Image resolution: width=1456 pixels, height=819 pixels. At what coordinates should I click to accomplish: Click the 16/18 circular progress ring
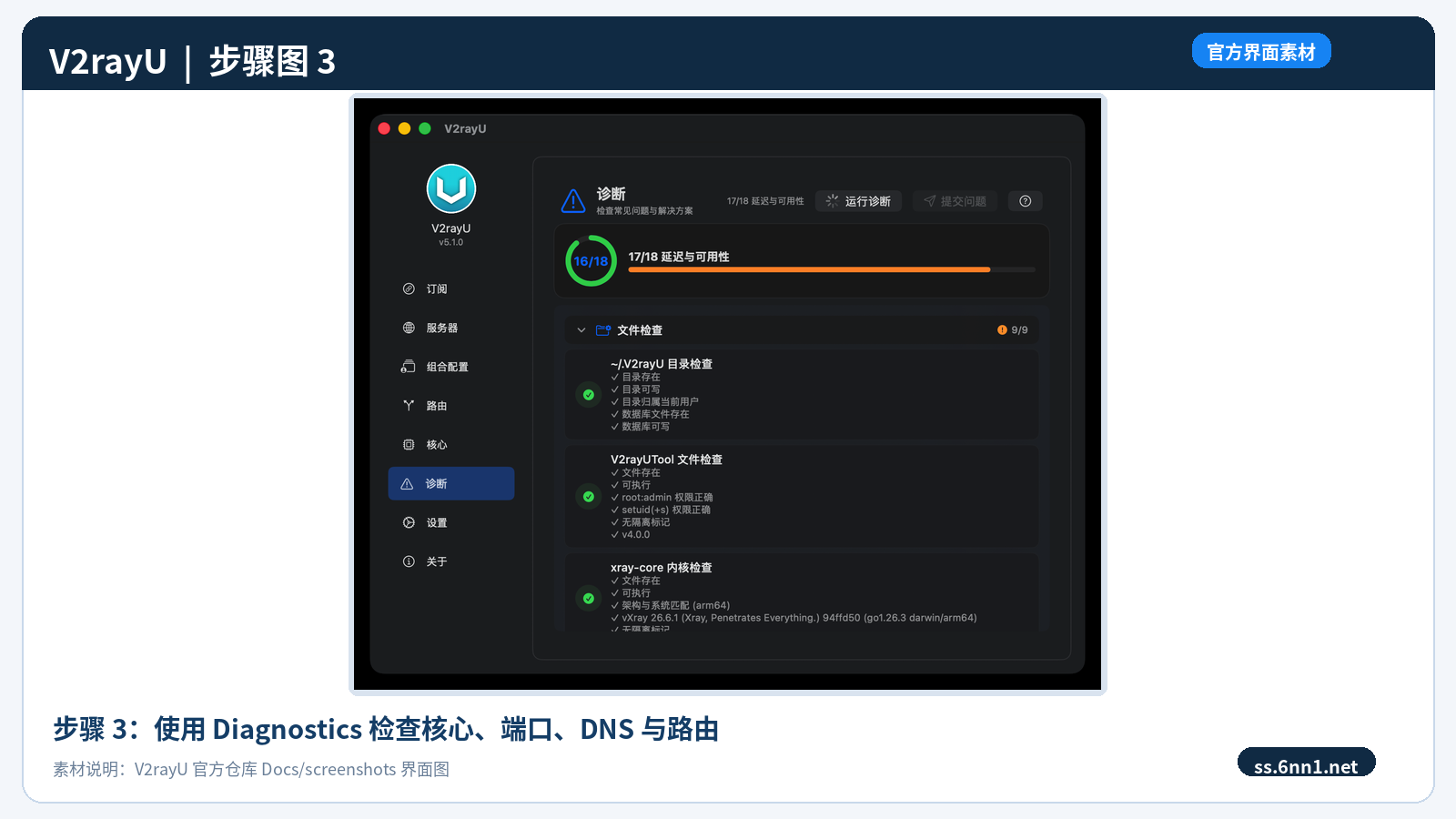click(591, 261)
